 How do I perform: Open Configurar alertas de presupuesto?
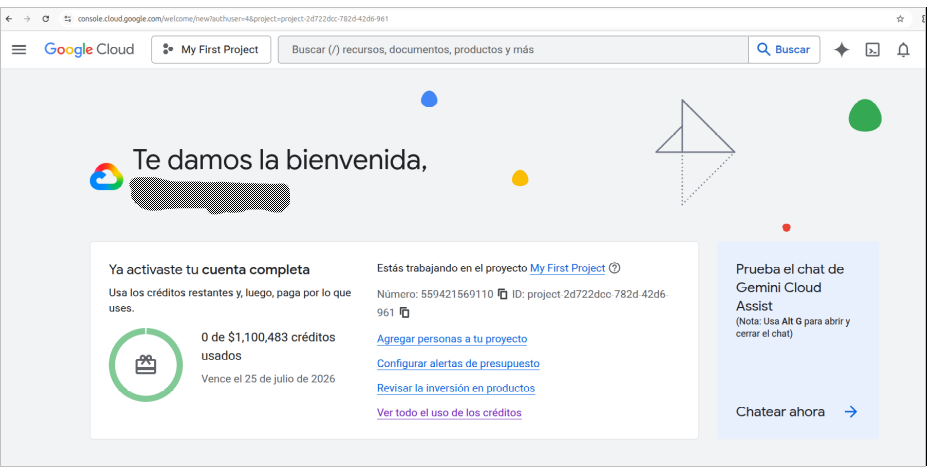point(458,364)
